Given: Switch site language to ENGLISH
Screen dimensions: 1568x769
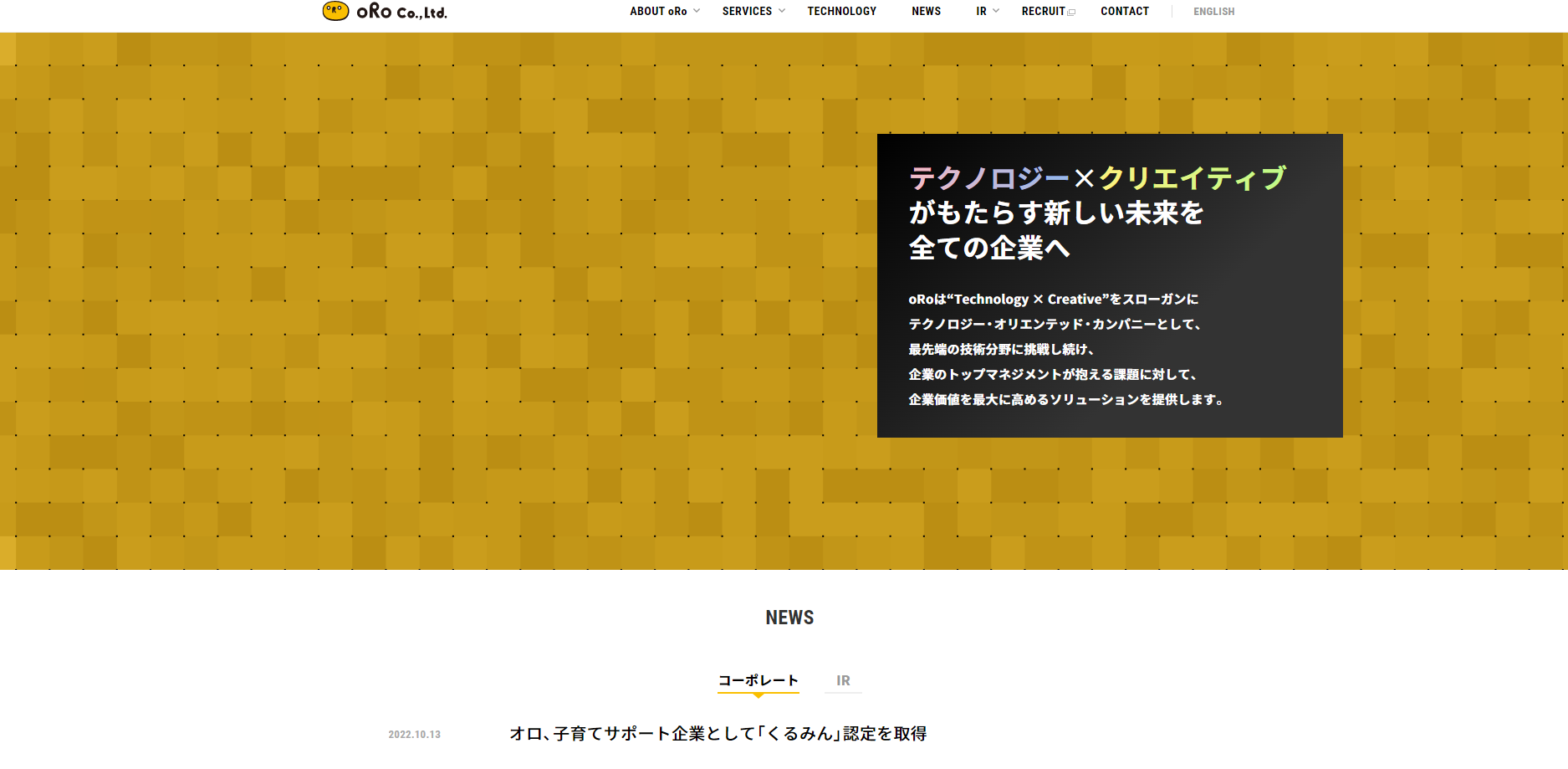Looking at the screenshot, I should (x=1213, y=12).
